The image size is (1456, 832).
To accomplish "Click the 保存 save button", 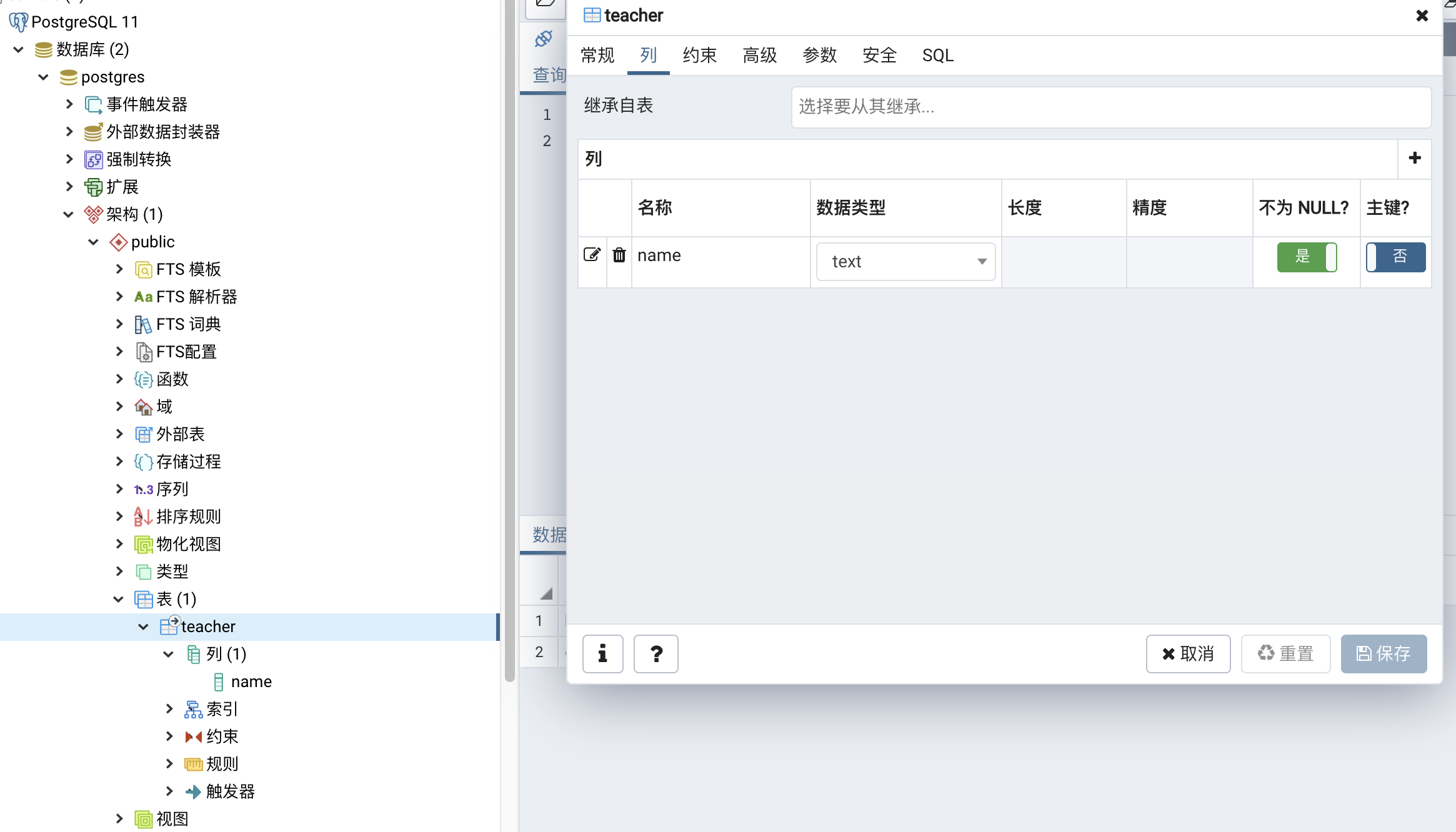I will tap(1383, 653).
